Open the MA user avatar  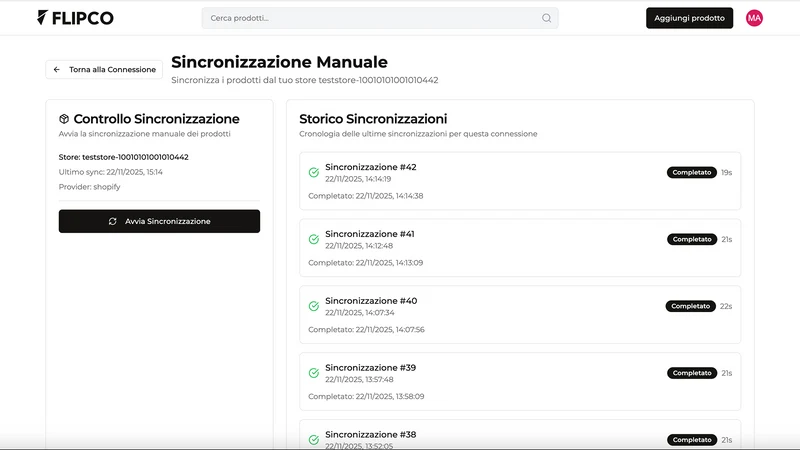(x=754, y=18)
